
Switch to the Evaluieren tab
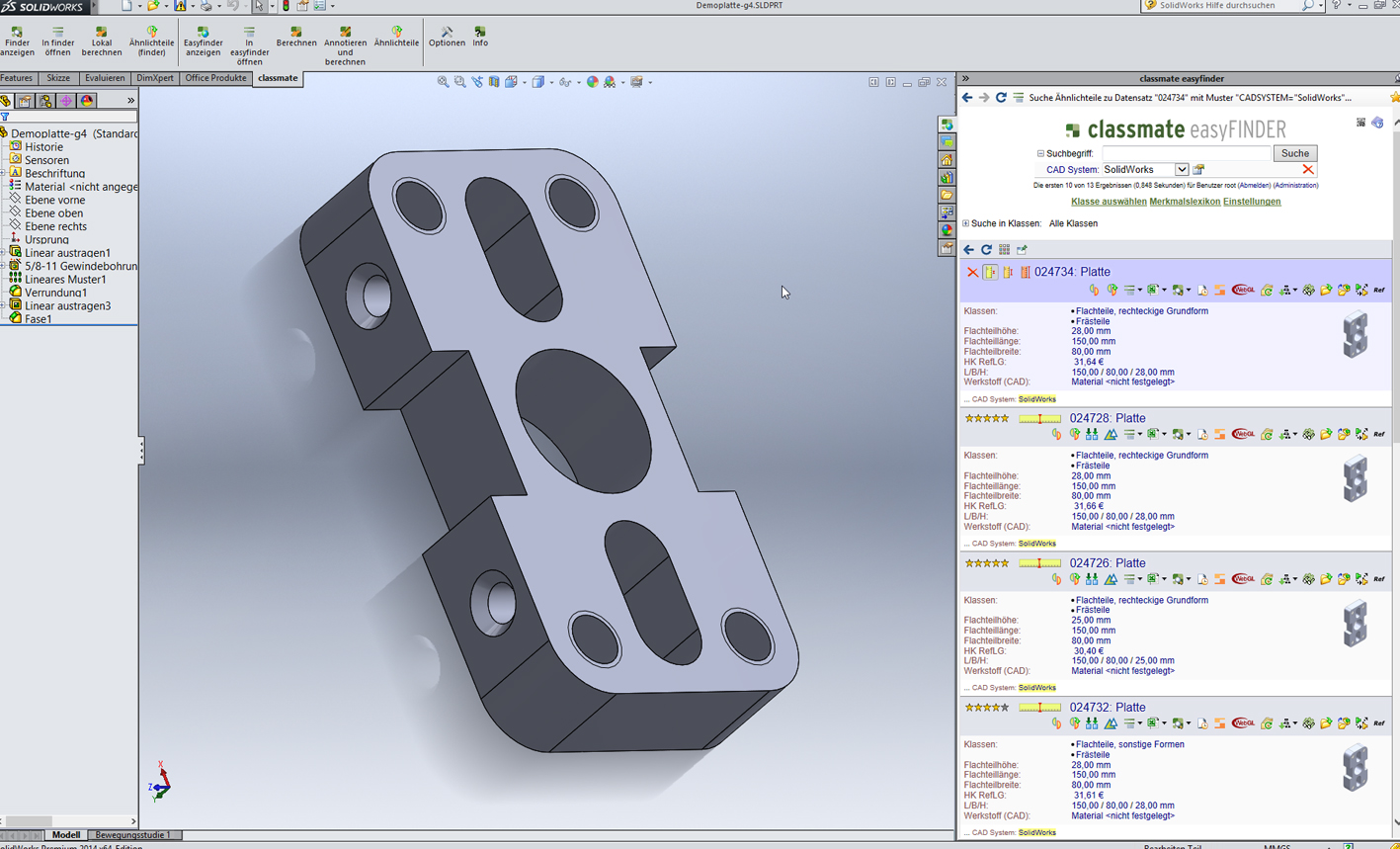105,78
